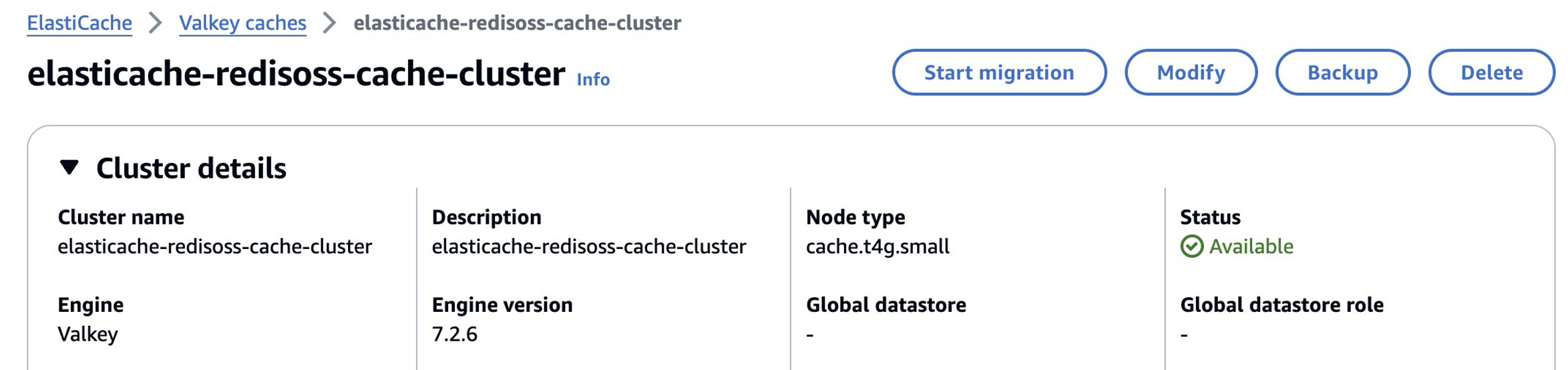Image resolution: width=1568 pixels, height=370 pixels.
Task: Click the page title heading
Action: pos(296,73)
